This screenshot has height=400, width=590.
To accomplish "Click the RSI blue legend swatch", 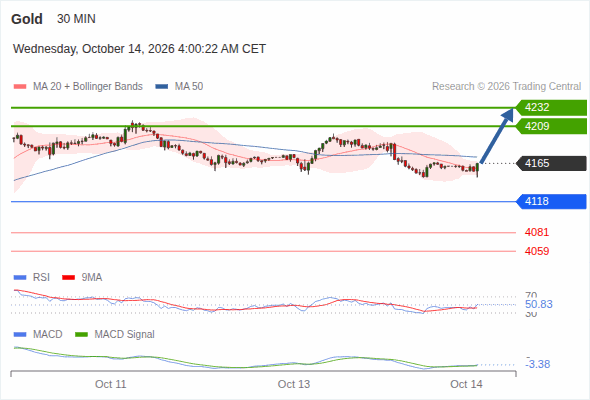I will tap(20, 278).
